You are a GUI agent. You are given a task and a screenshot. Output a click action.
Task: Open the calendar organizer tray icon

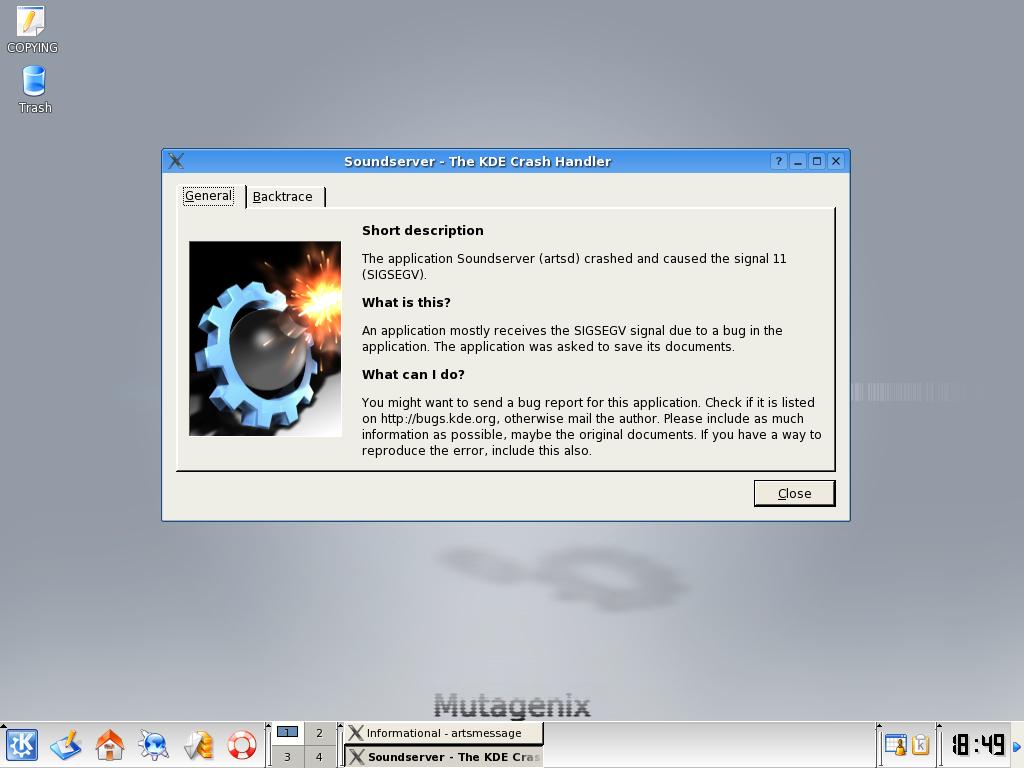click(895, 744)
